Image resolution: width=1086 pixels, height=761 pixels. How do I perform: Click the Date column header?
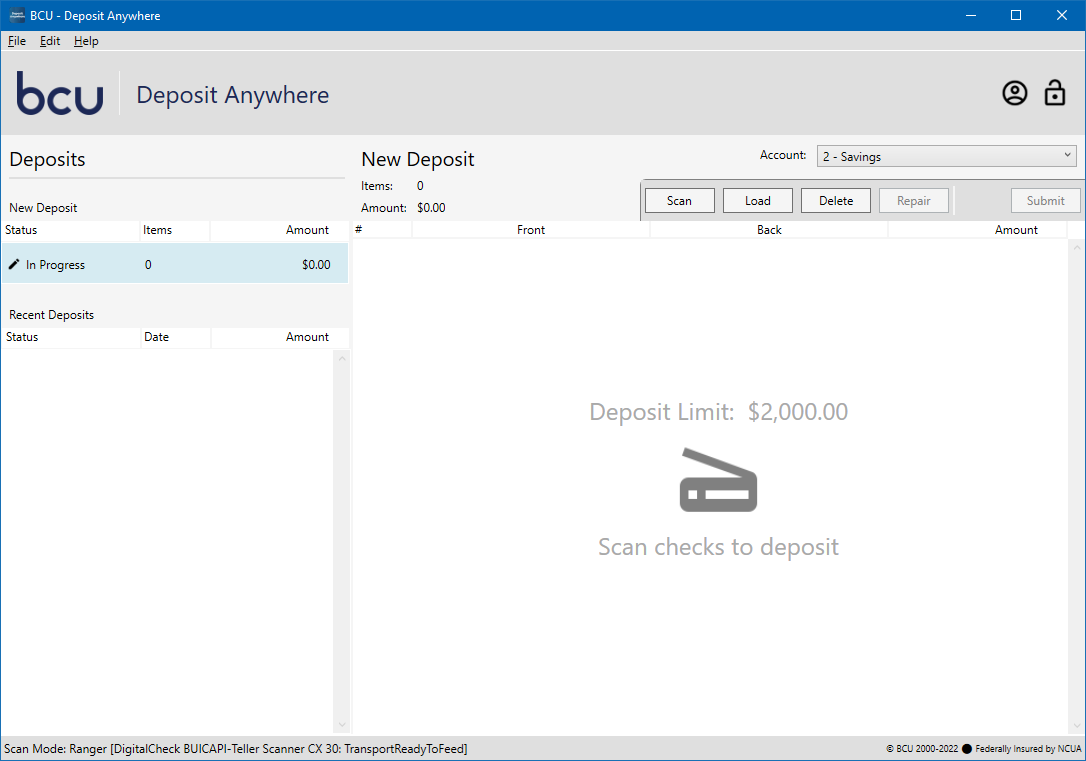point(175,337)
